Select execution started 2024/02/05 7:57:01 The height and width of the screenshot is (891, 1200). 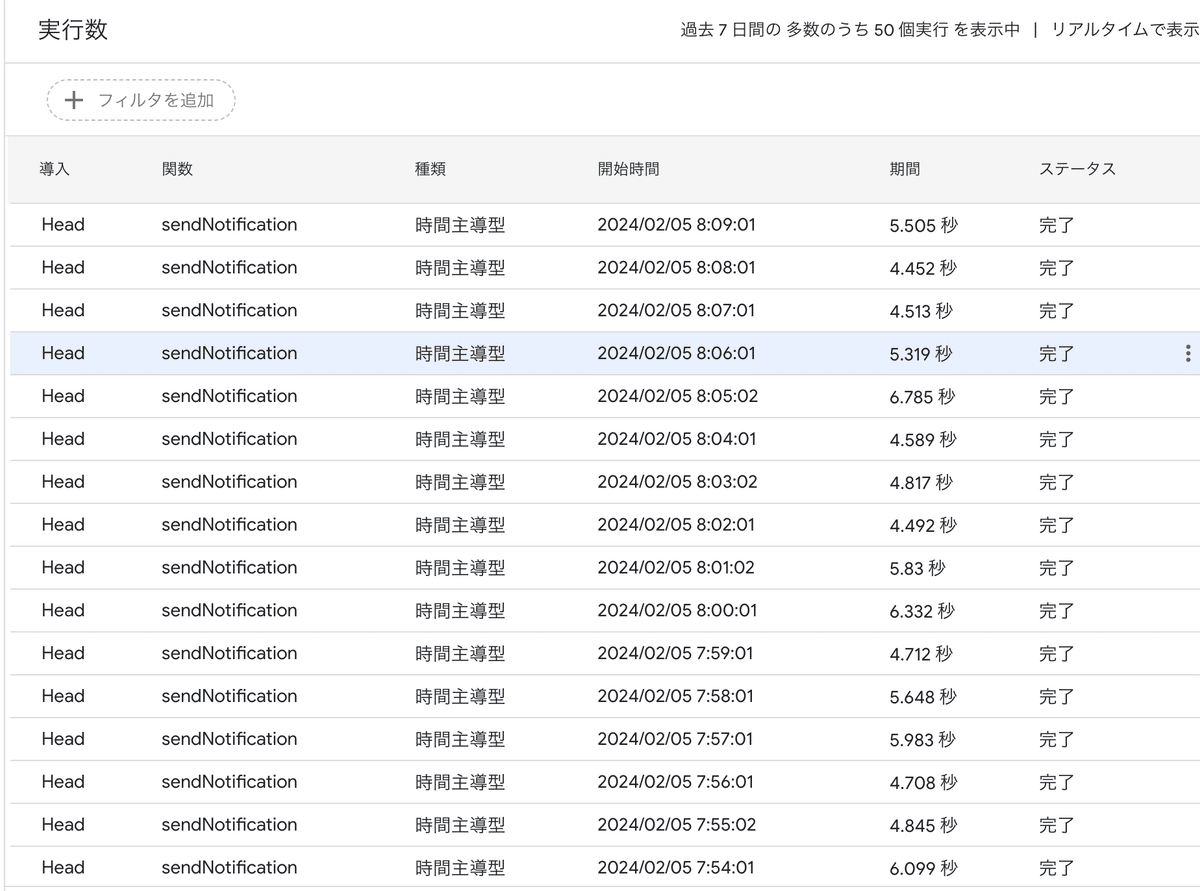click(x=605, y=740)
